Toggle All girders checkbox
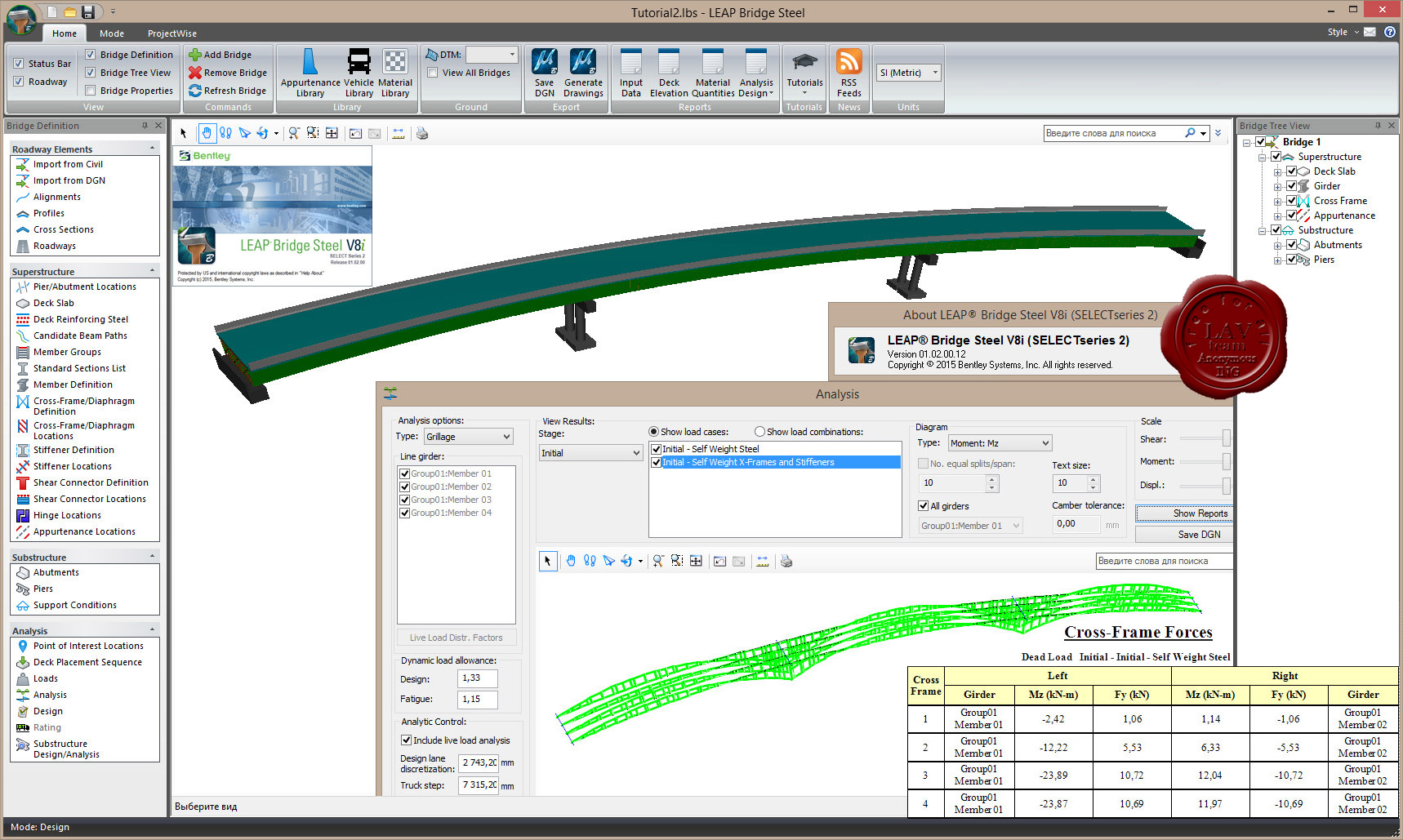Viewport: 1403px width, 840px height. pos(923,506)
